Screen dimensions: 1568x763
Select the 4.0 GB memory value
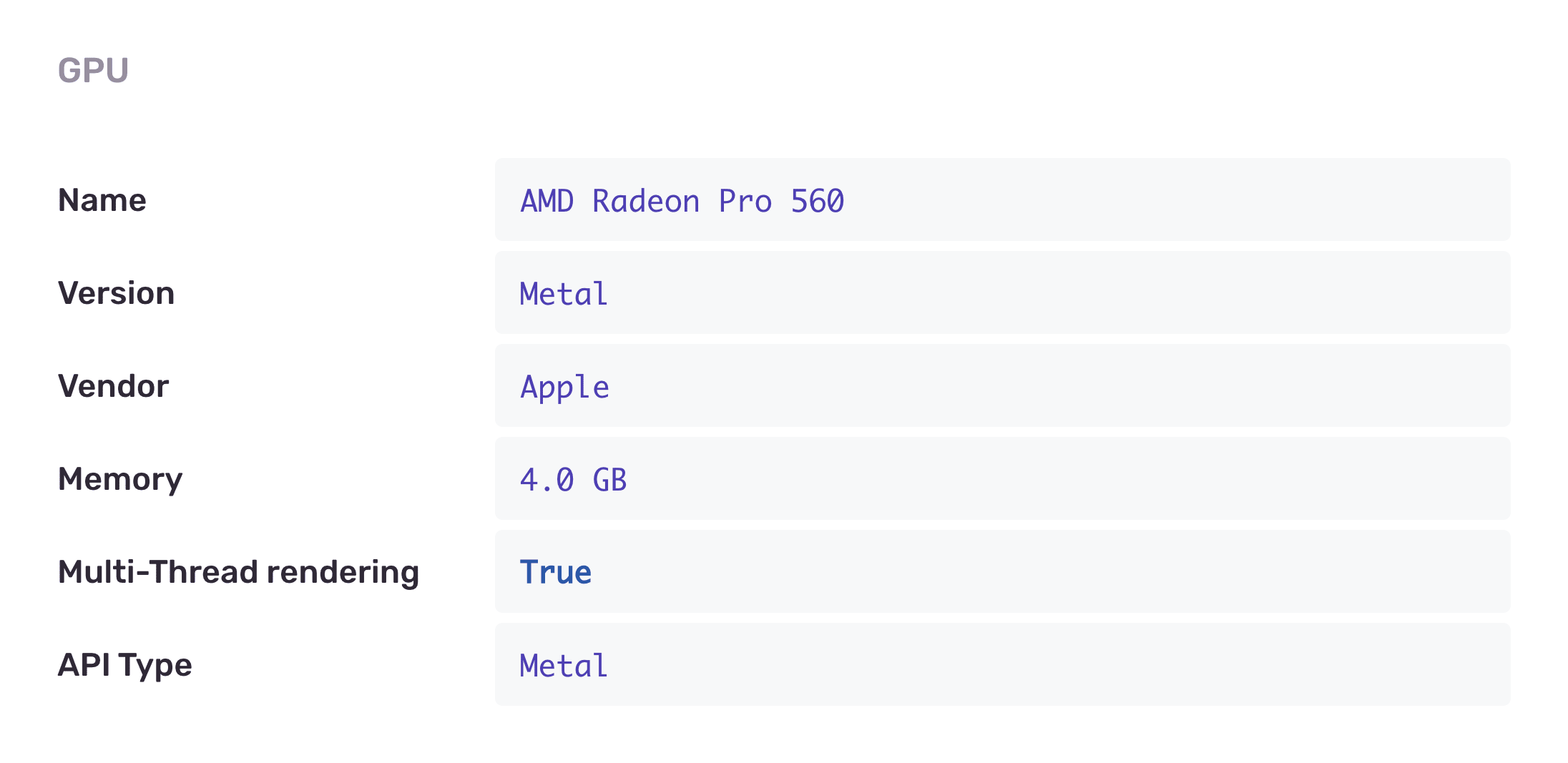[x=573, y=480]
